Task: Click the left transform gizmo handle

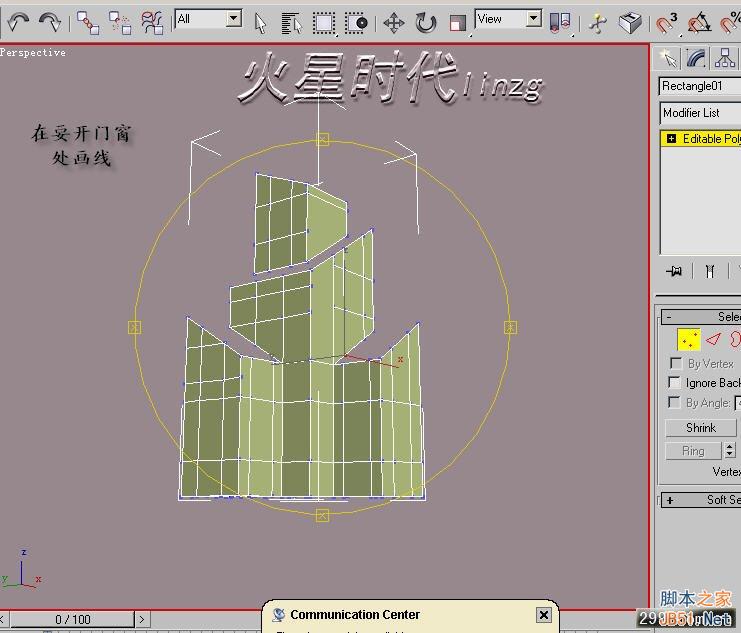Action: (x=134, y=327)
